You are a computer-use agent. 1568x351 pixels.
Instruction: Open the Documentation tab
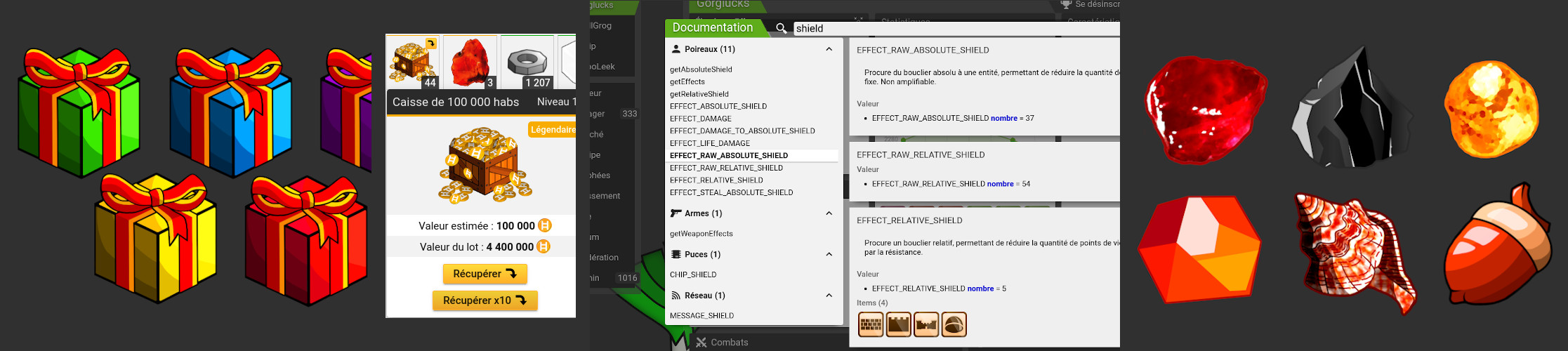712,27
